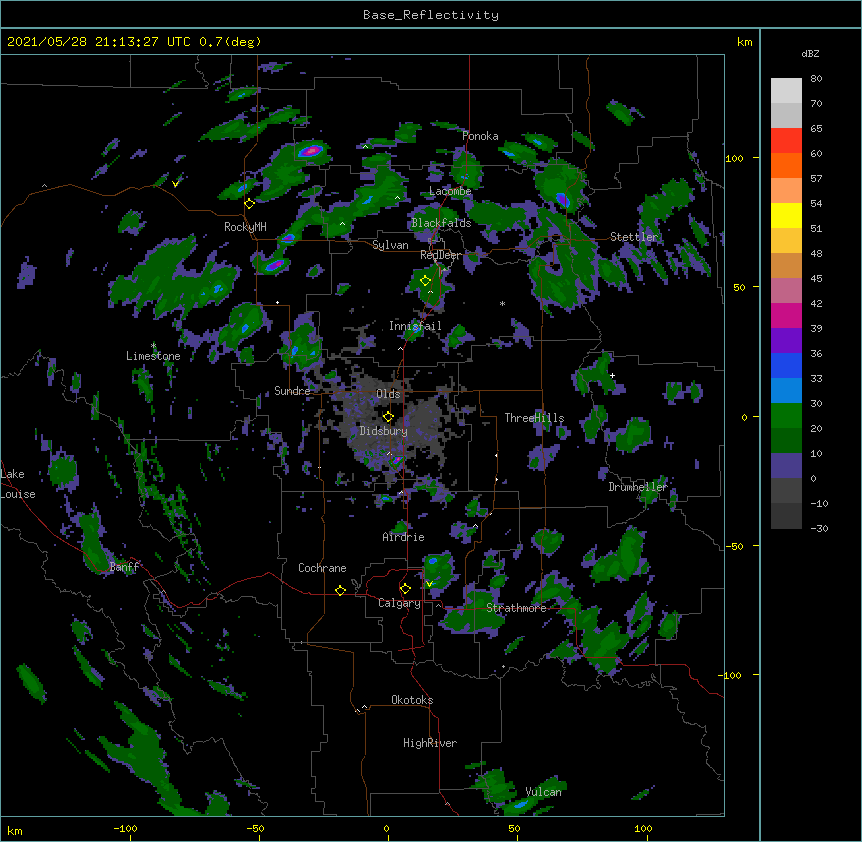The image size is (862, 842).
Task: Click the Didsbury label
Action: pos(384,431)
